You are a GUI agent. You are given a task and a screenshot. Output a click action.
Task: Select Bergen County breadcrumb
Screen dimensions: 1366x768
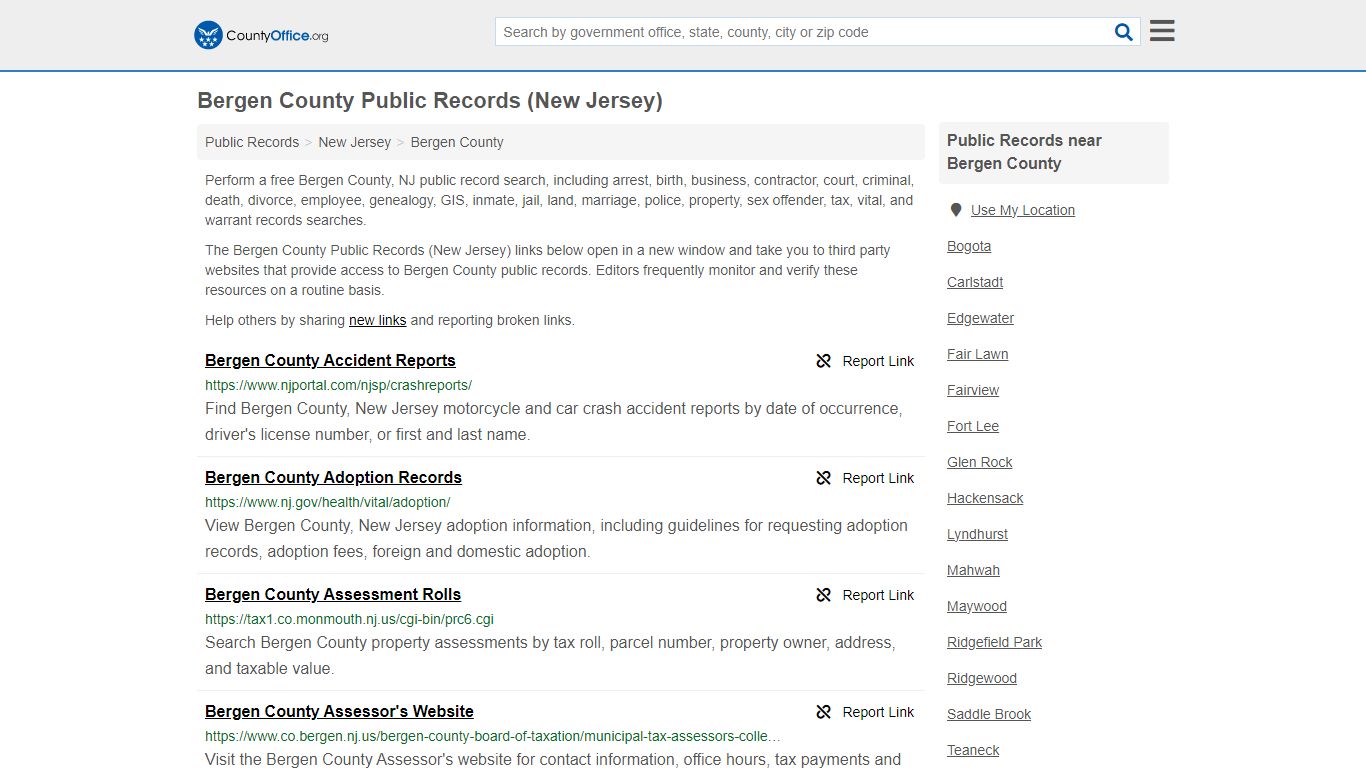click(x=457, y=142)
